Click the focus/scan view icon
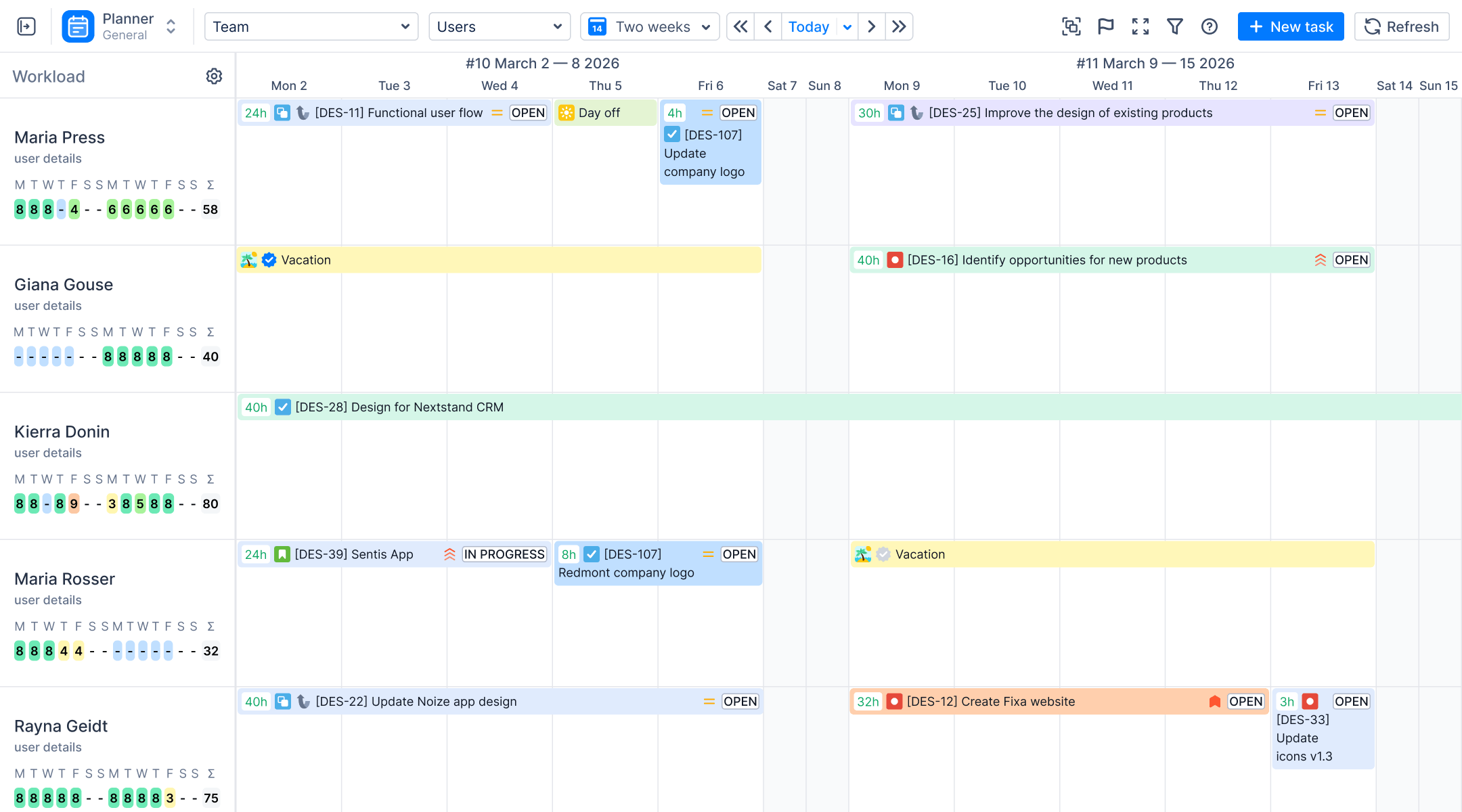 (x=1071, y=26)
